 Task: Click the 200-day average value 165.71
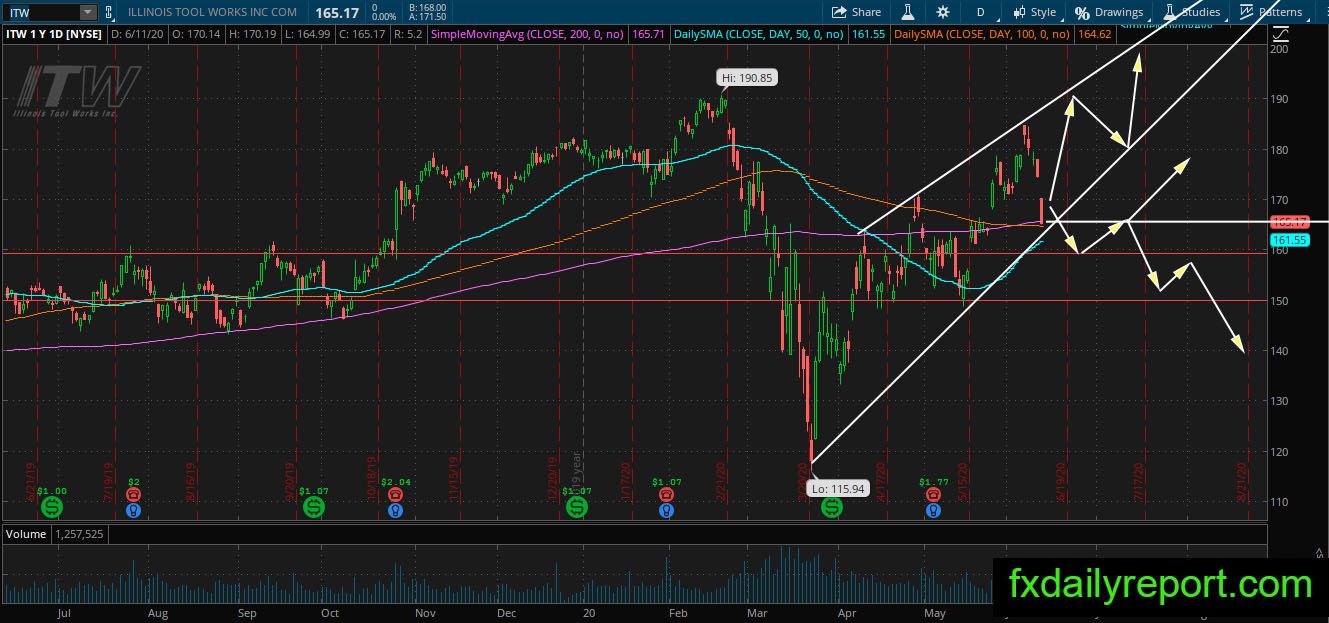click(x=649, y=34)
